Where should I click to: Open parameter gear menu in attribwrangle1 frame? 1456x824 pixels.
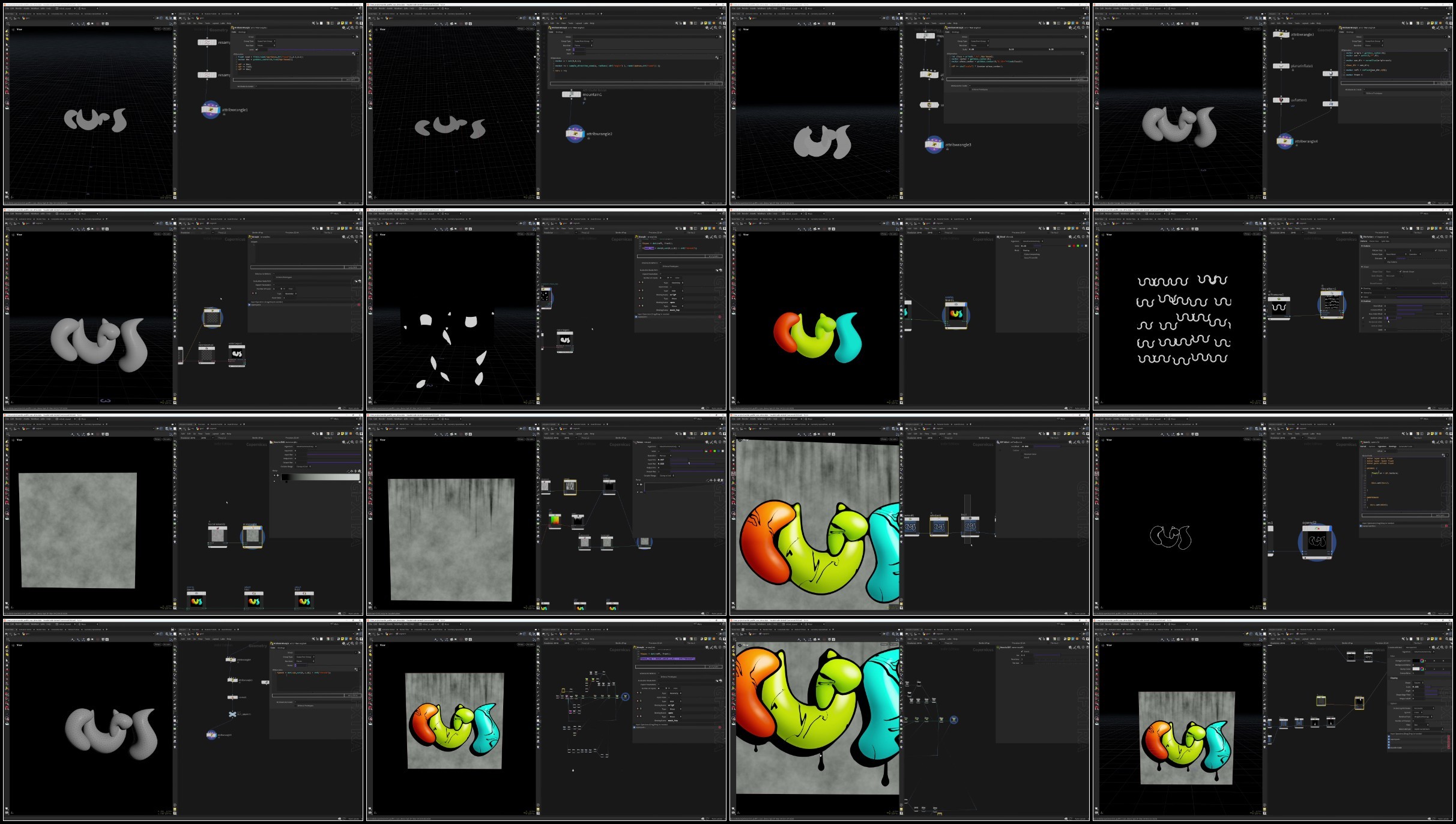click(343, 28)
